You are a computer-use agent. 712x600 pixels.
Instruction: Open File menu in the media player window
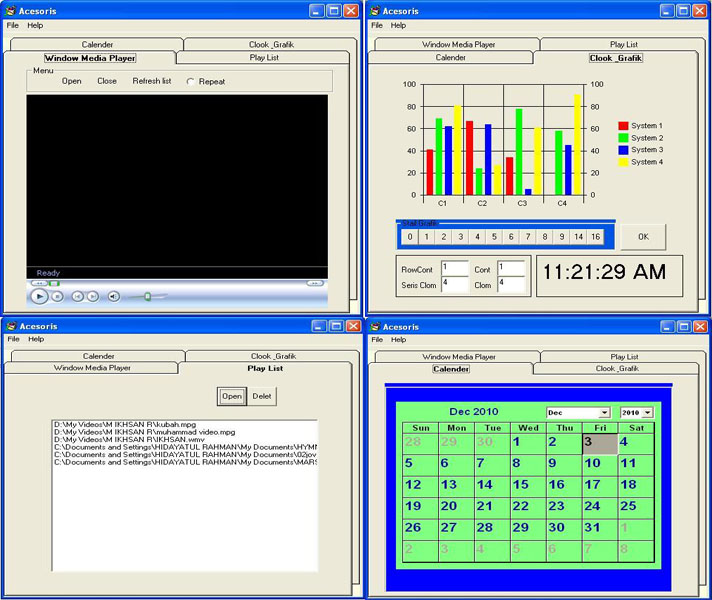(13, 25)
